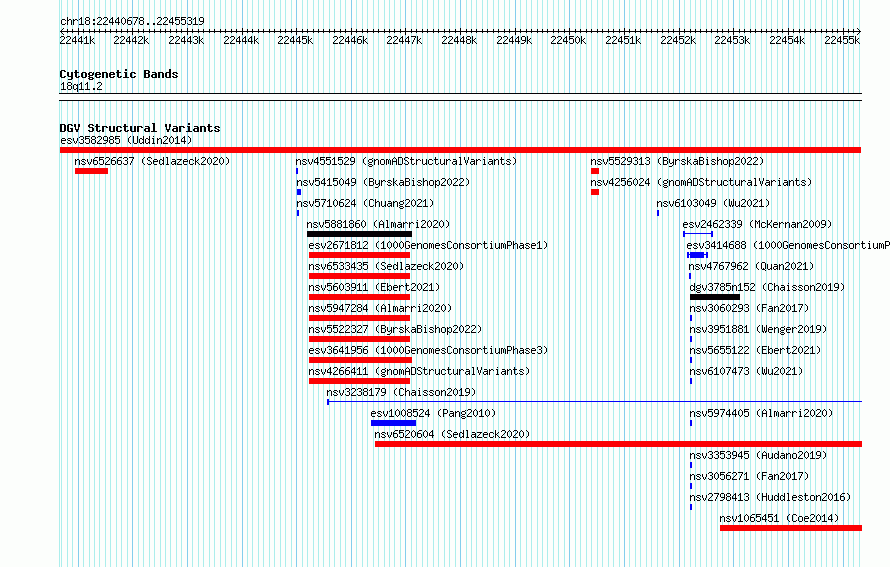The image size is (890, 567).
Task: Click nsv5655122 (Ebert2021) variant label
Action: (x=755, y=350)
